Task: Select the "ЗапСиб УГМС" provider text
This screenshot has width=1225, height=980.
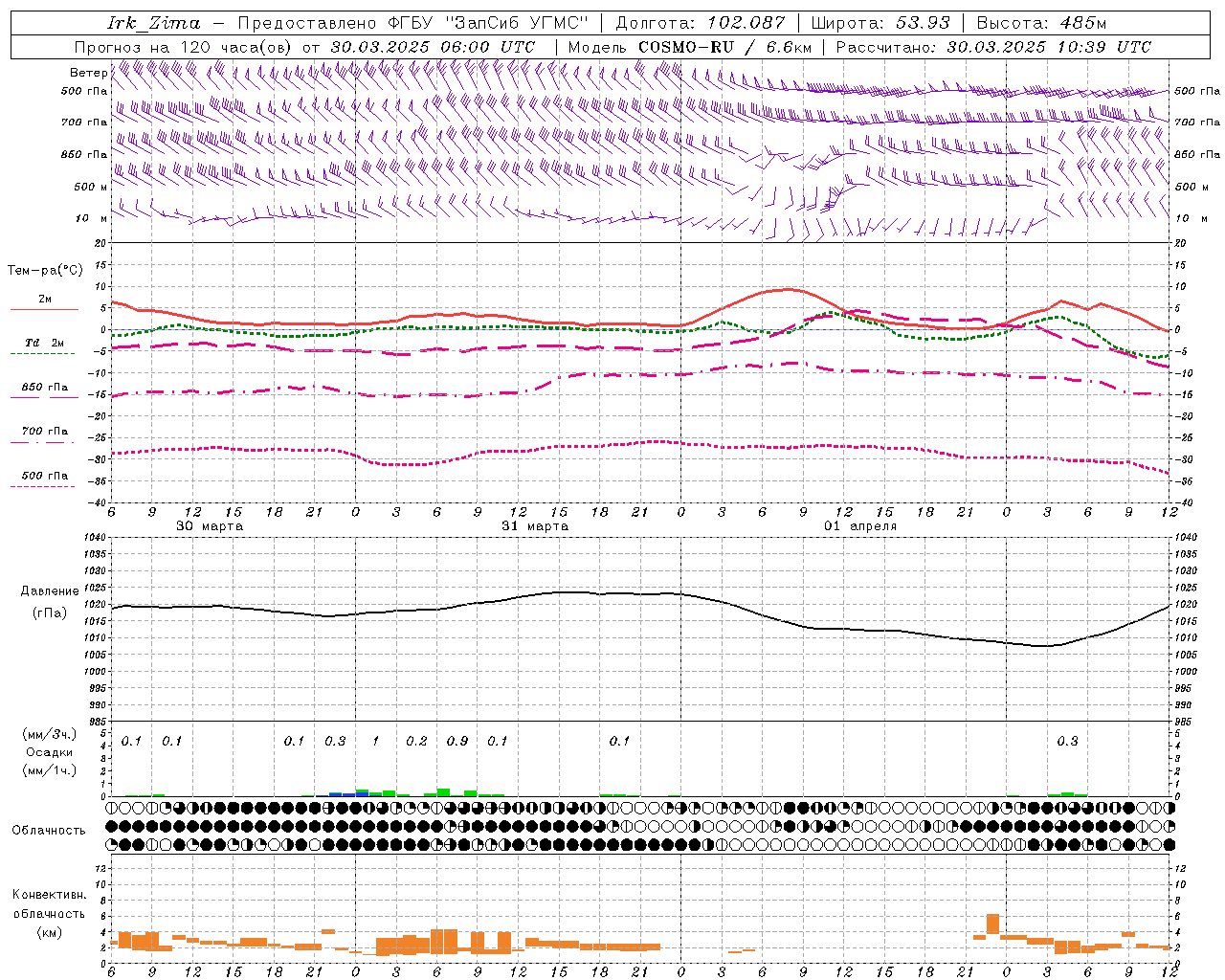Action: (517, 23)
